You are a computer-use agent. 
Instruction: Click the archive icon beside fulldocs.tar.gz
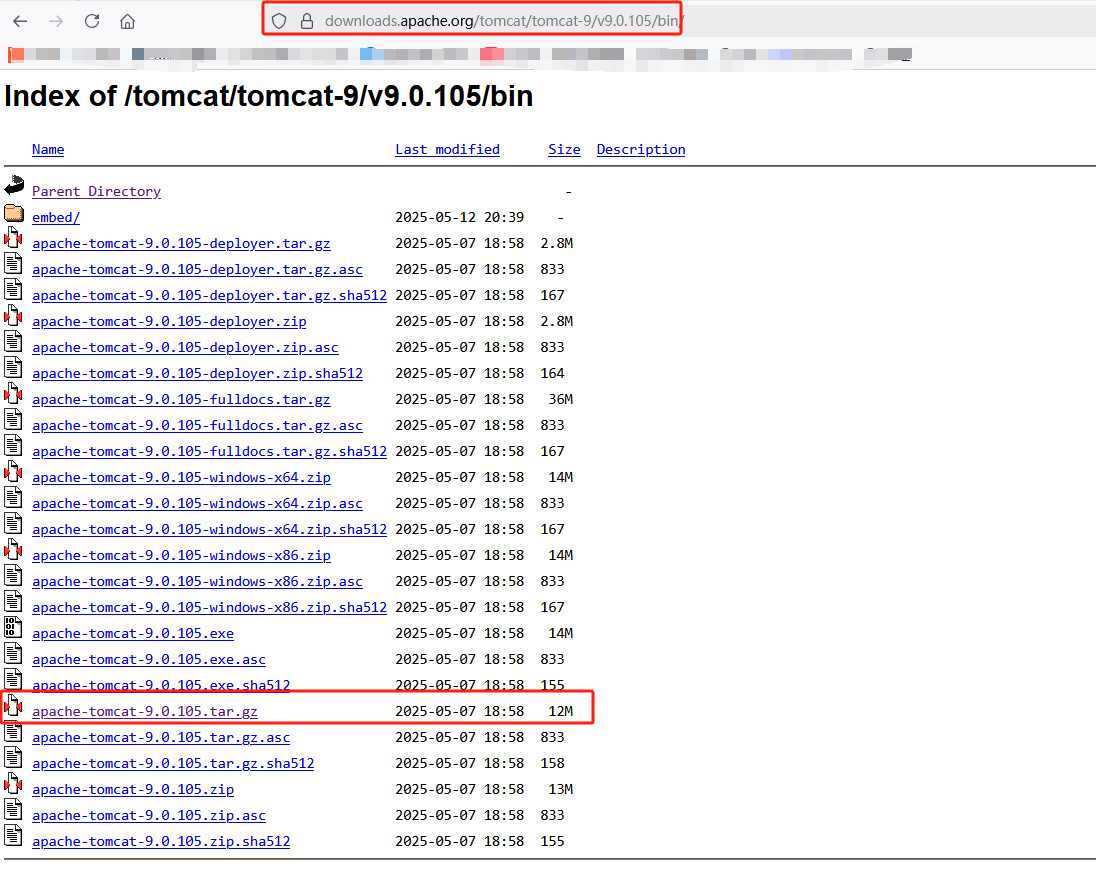click(13, 393)
